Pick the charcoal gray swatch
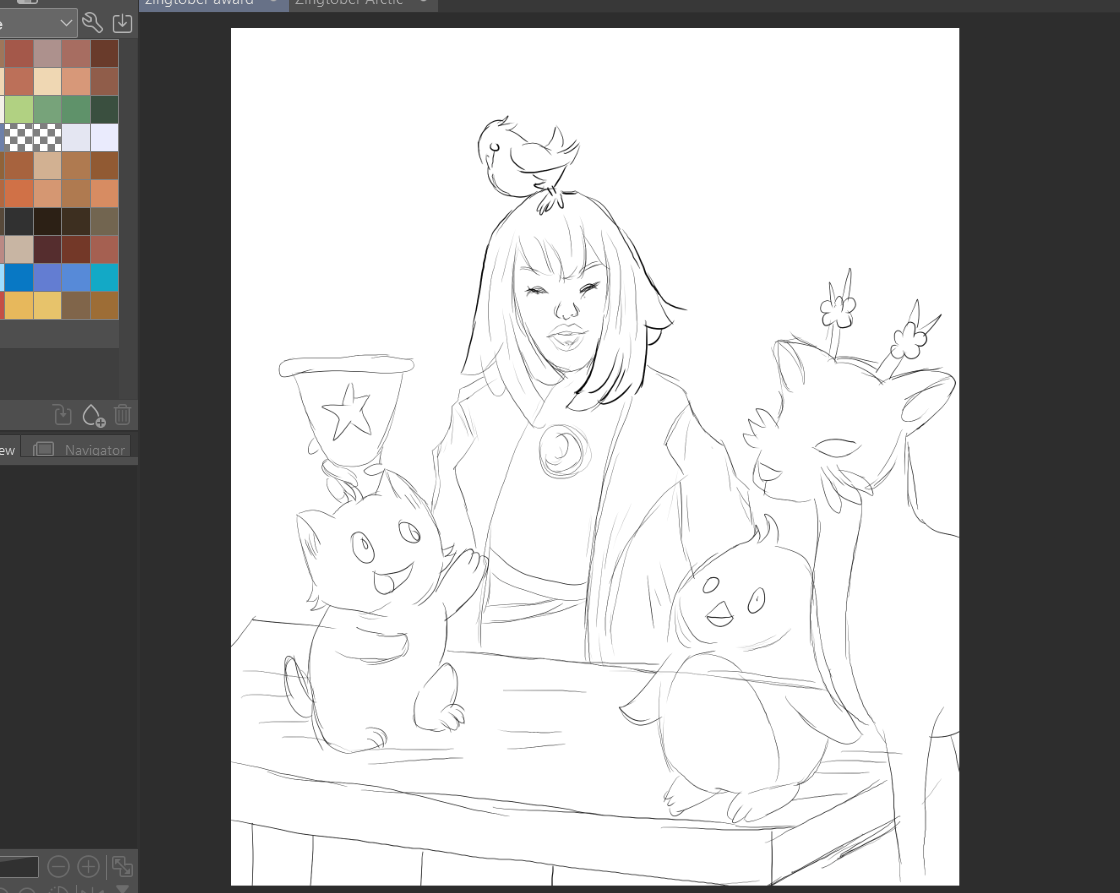Image resolution: width=1120 pixels, height=893 pixels. click(x=19, y=221)
